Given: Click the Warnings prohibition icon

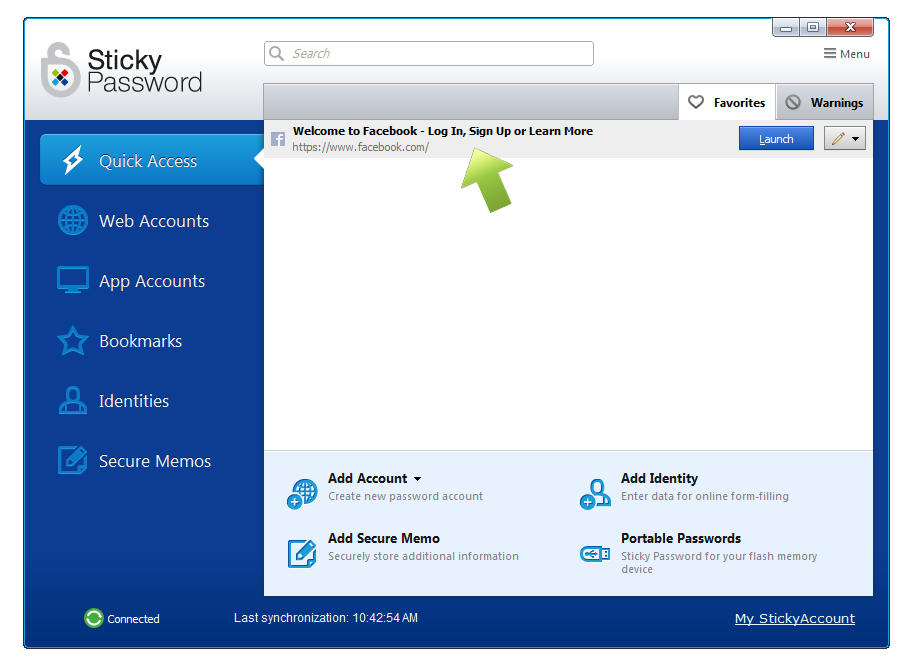Looking at the screenshot, I should point(792,102).
